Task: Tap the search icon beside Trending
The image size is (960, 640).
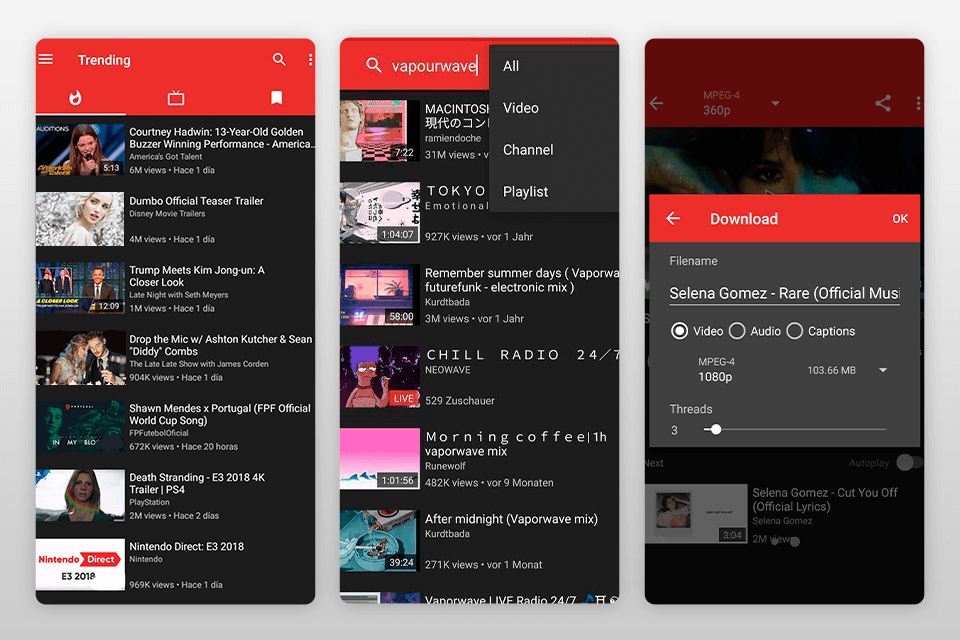Action: tap(279, 60)
